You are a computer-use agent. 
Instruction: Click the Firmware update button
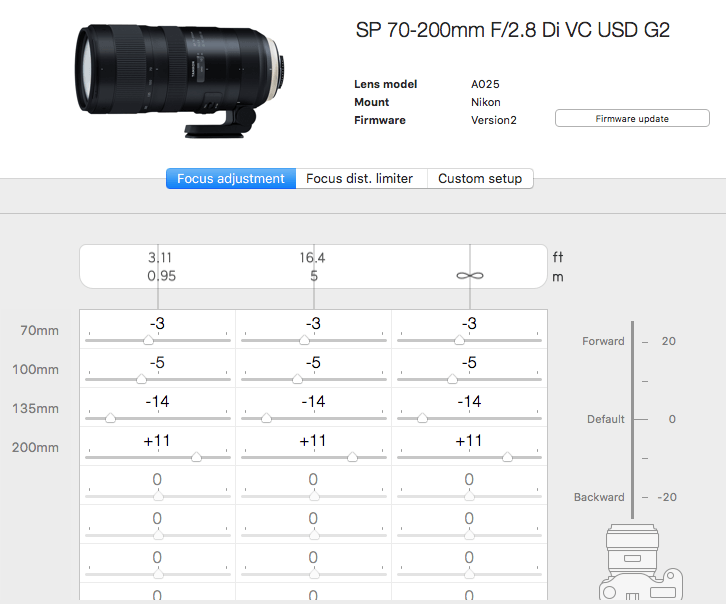631,119
